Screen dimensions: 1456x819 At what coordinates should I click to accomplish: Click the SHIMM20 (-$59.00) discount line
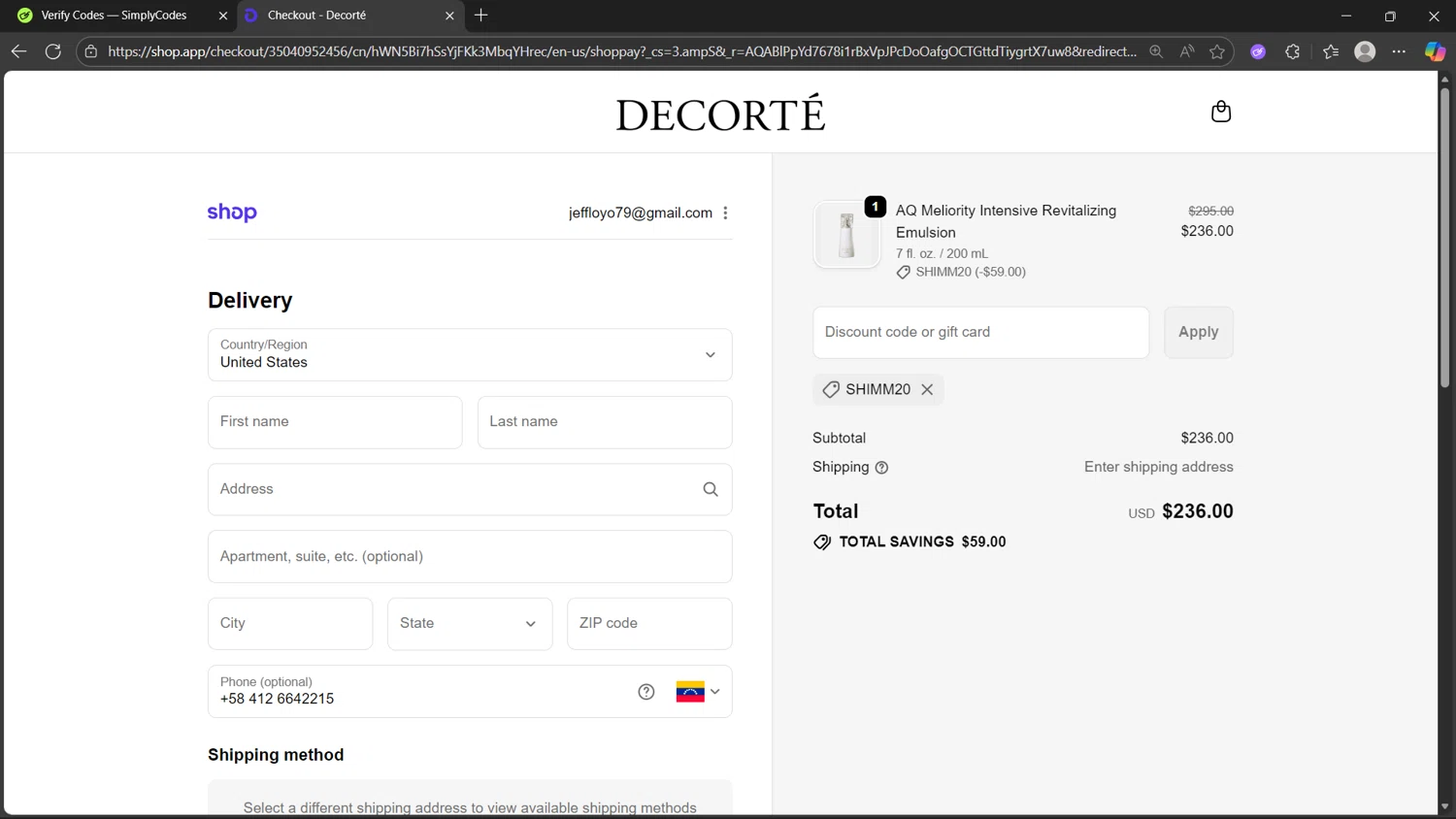click(971, 272)
